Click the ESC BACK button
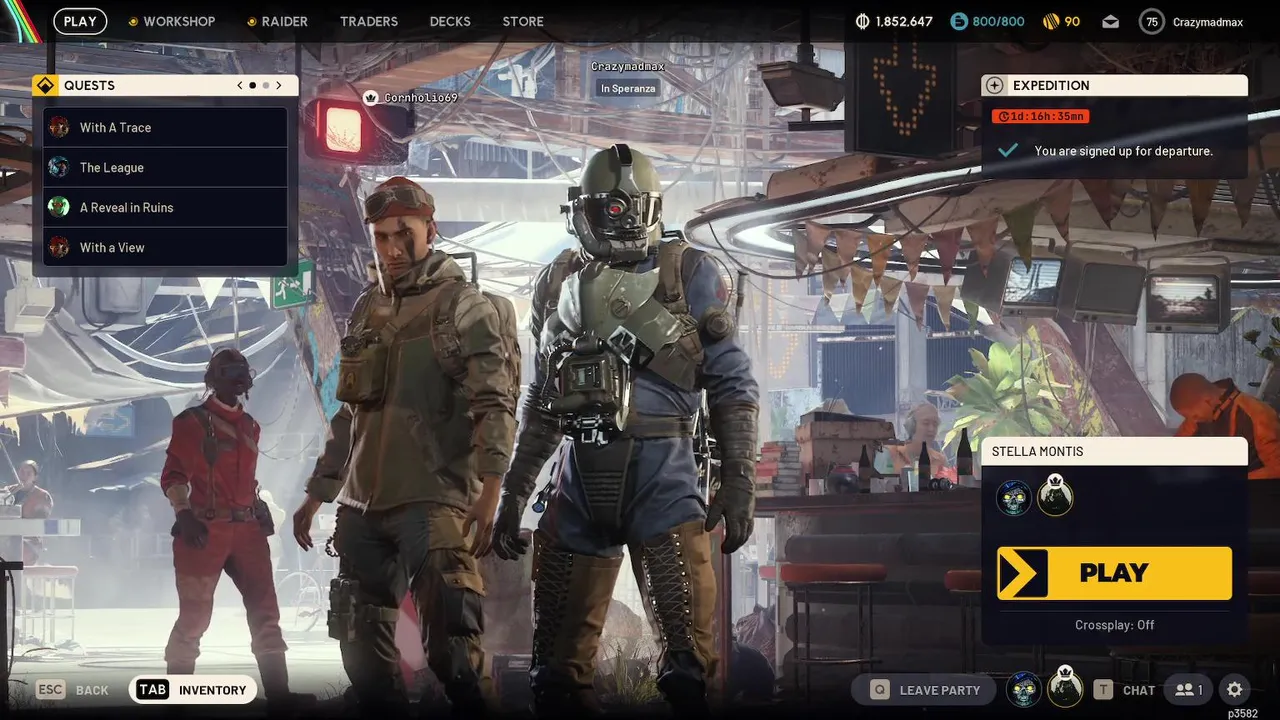The height and width of the screenshot is (720, 1280). click(73, 690)
